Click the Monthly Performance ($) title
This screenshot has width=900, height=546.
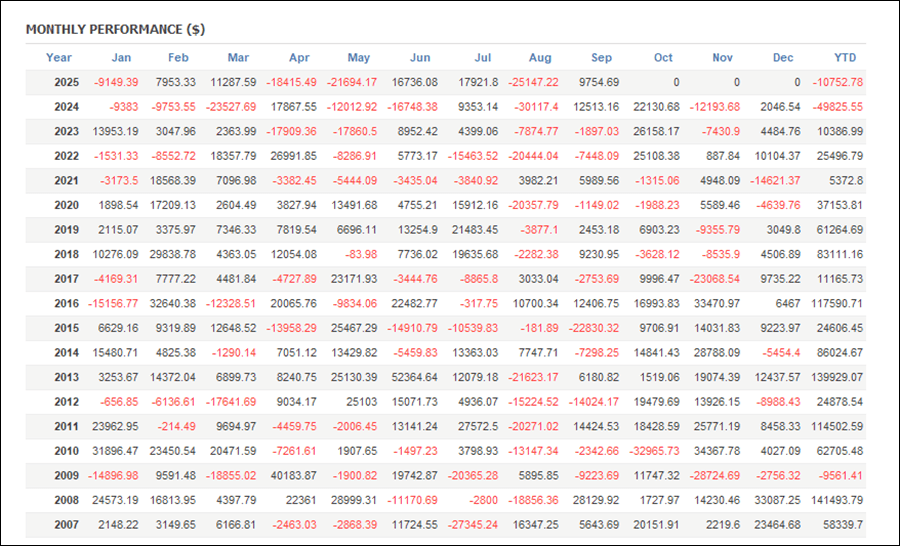pyautogui.click(x=115, y=29)
